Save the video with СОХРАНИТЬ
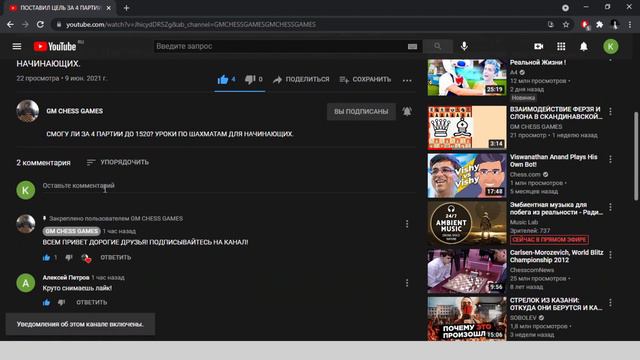 365,79
